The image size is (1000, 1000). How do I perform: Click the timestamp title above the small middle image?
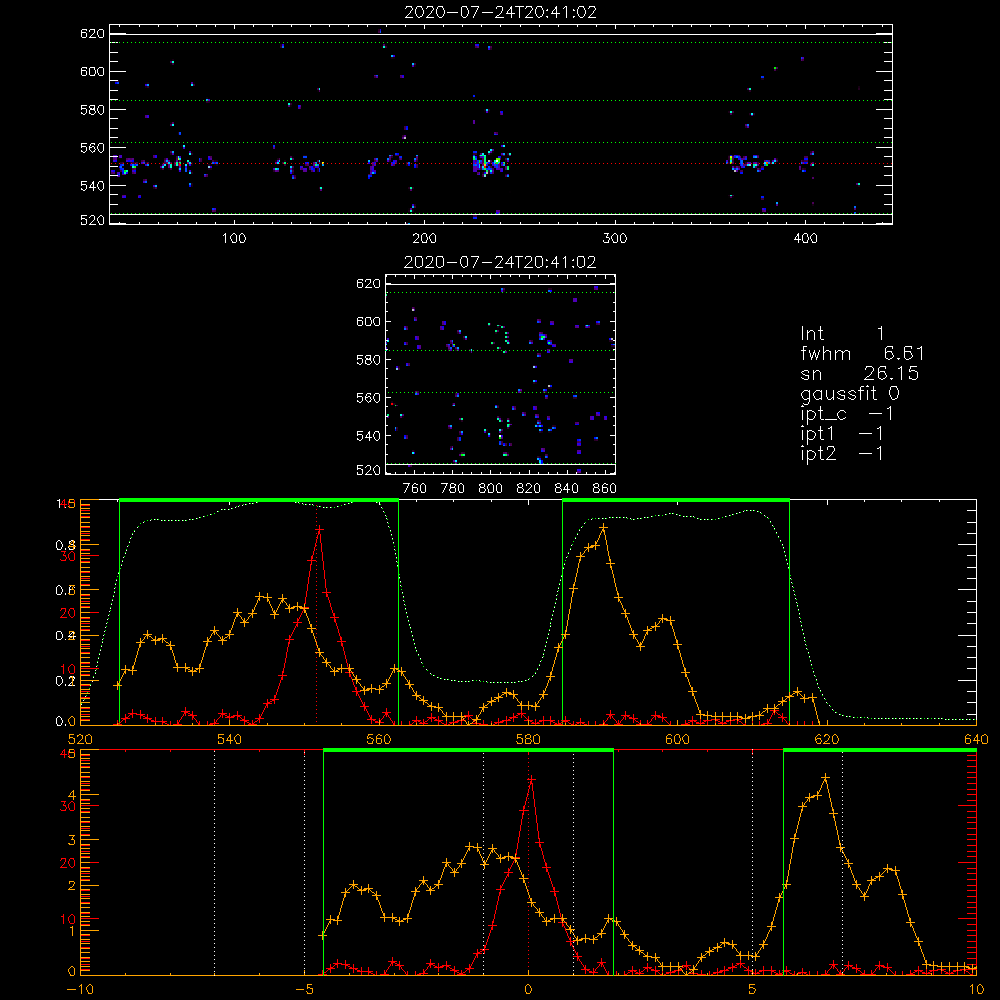500,262
